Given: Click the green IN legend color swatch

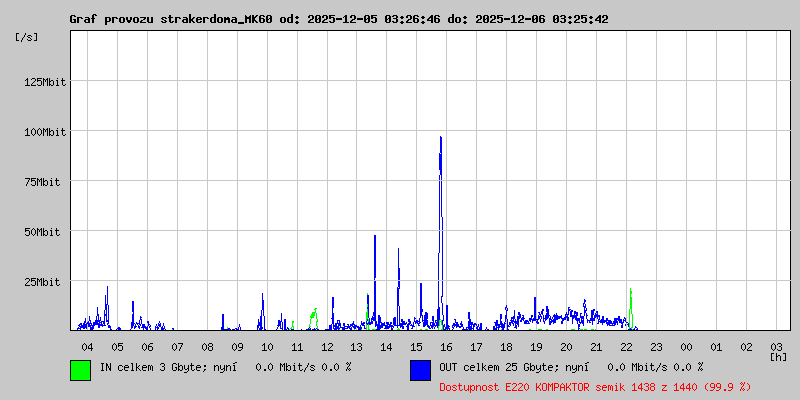Looking at the screenshot, I should coord(80,369).
